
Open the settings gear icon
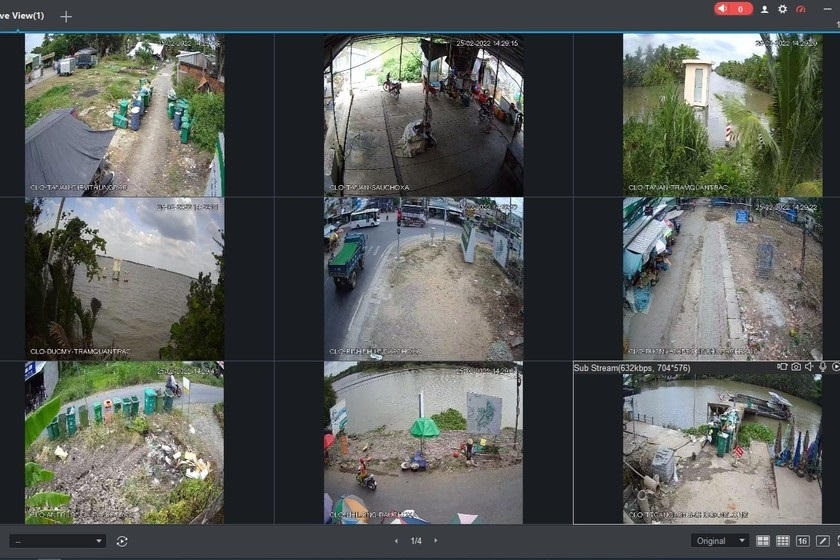point(783,9)
